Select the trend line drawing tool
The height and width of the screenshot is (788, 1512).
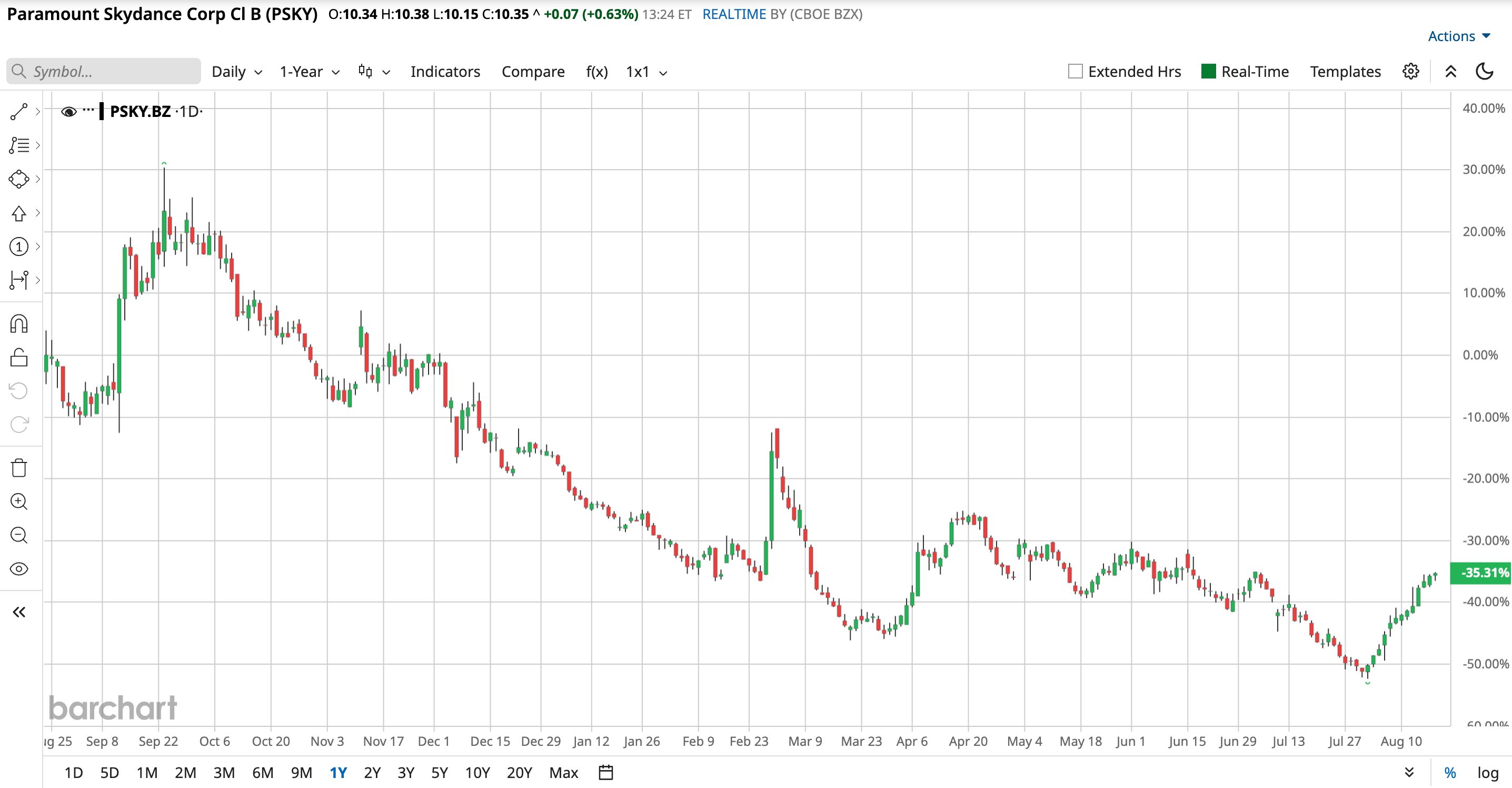[19, 112]
